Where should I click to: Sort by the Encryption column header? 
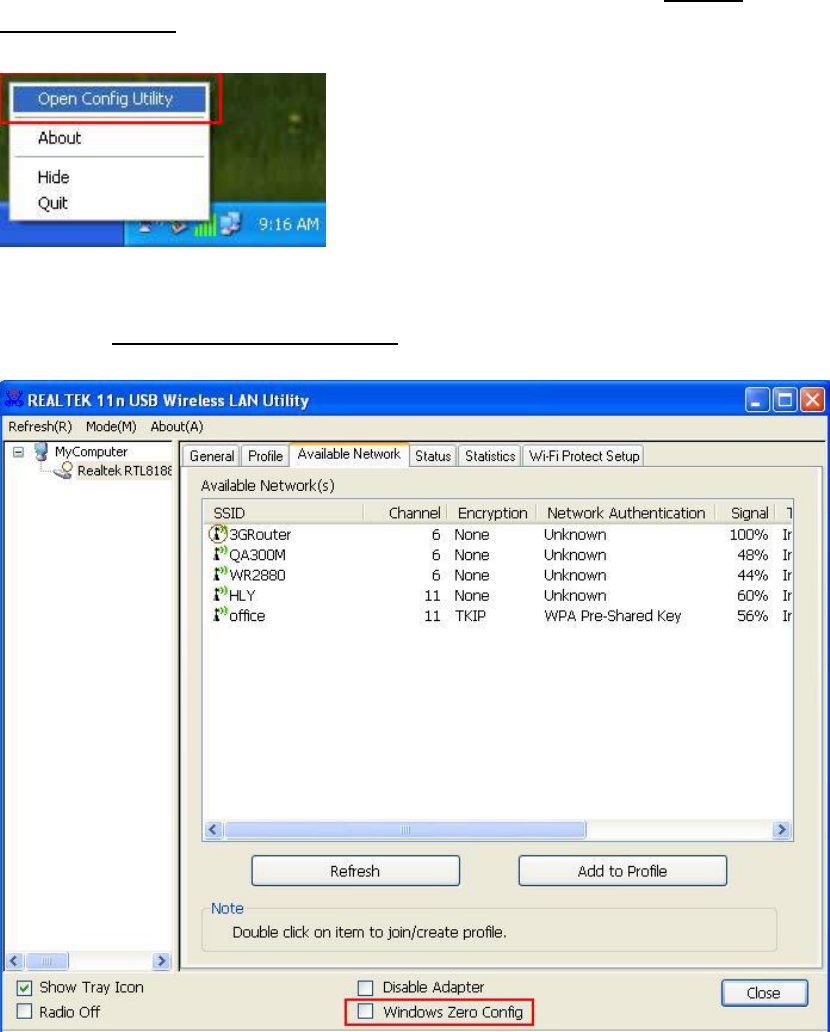coord(492,513)
